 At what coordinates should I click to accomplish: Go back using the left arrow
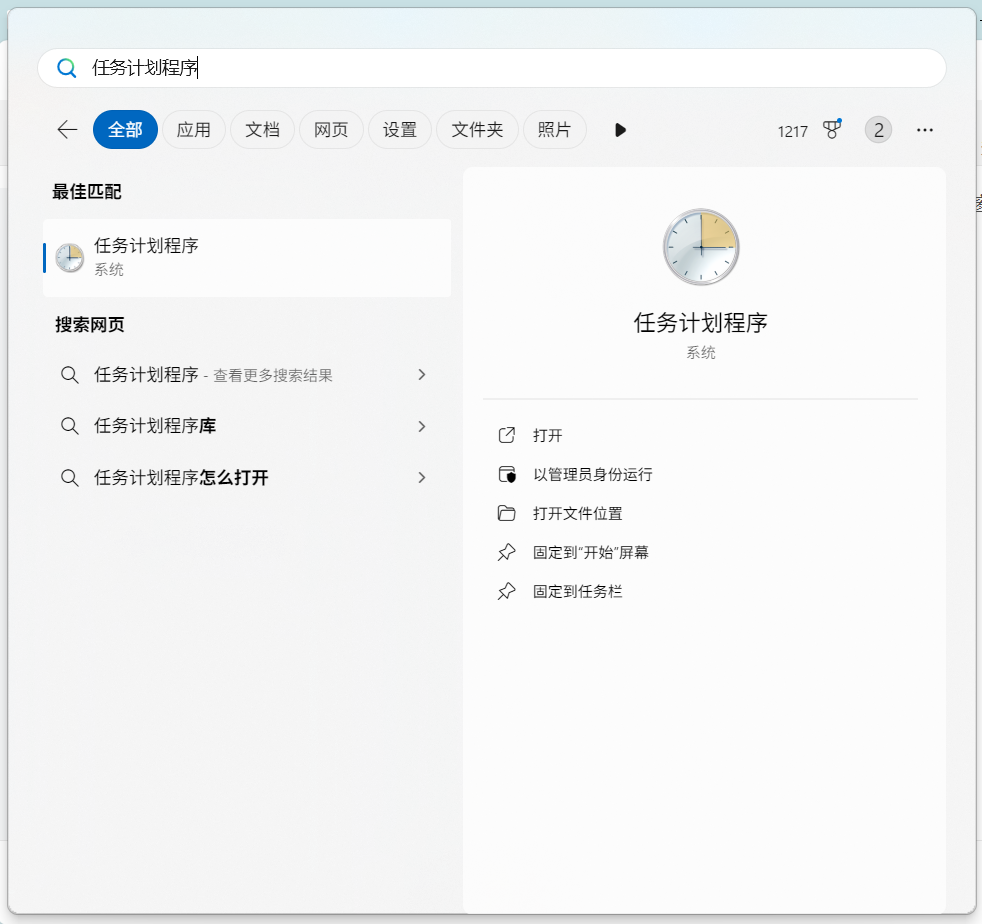[x=67, y=130]
